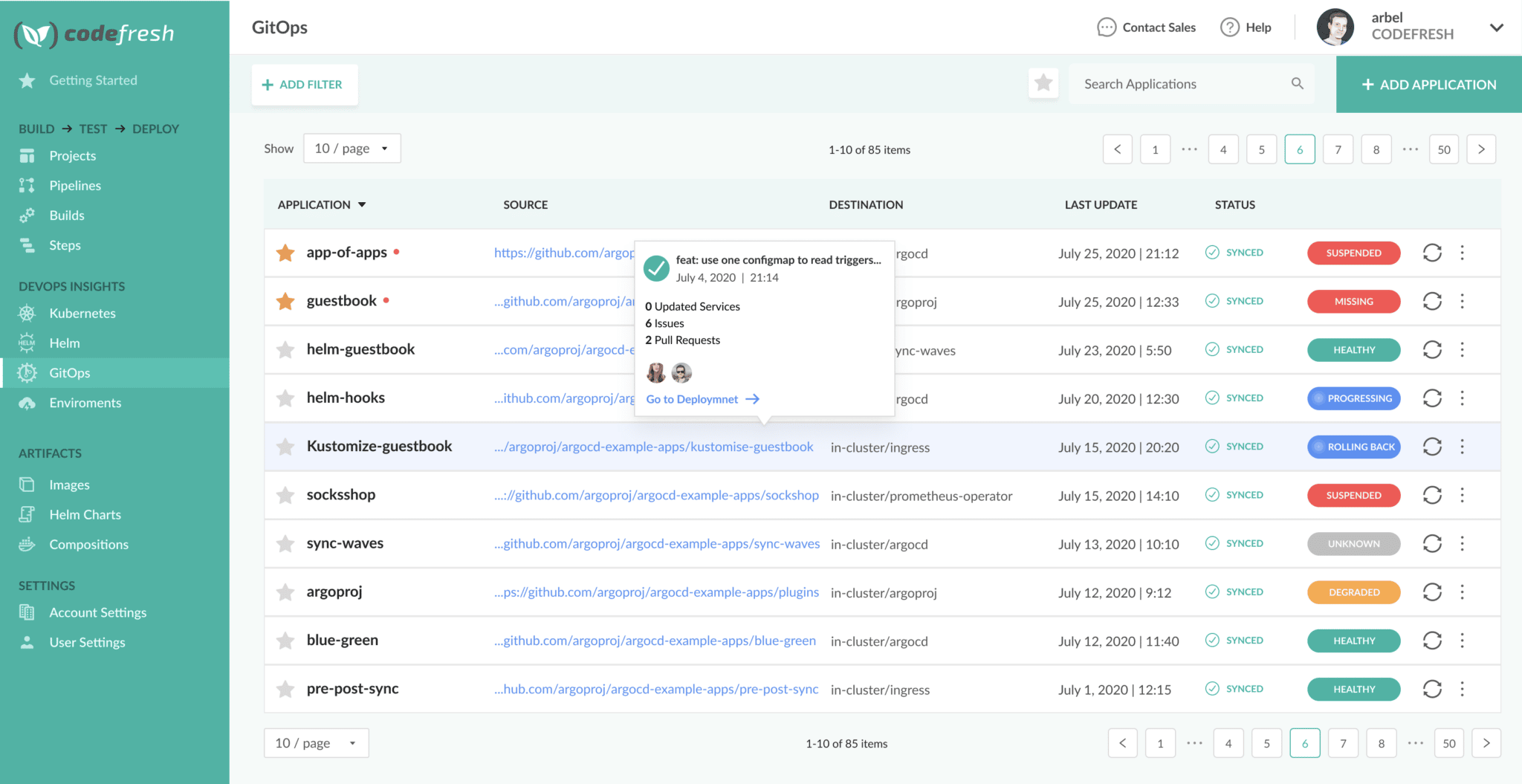
Task: Click the search magnifier icon
Action: click(x=1298, y=83)
